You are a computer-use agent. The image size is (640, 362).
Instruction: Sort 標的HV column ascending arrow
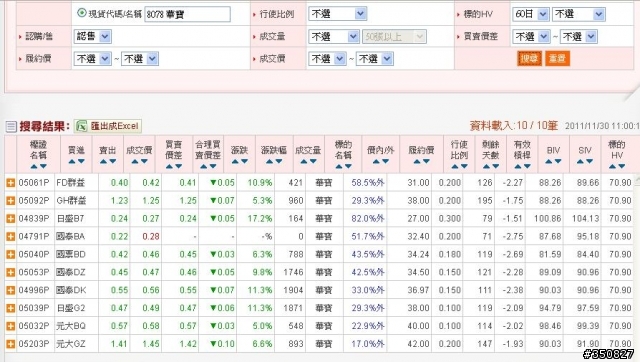click(612, 167)
